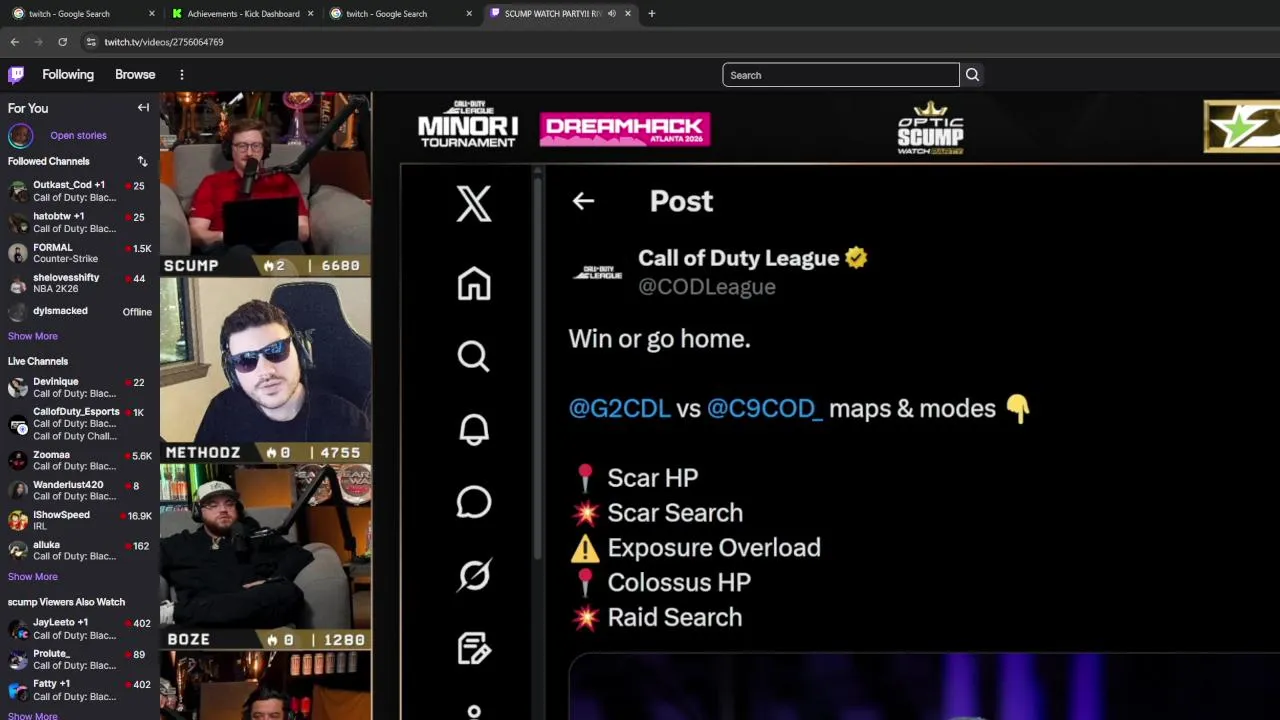Open Fatty +1 channel
Viewport: 1280px width, 720px height.
pyautogui.click(x=80, y=690)
